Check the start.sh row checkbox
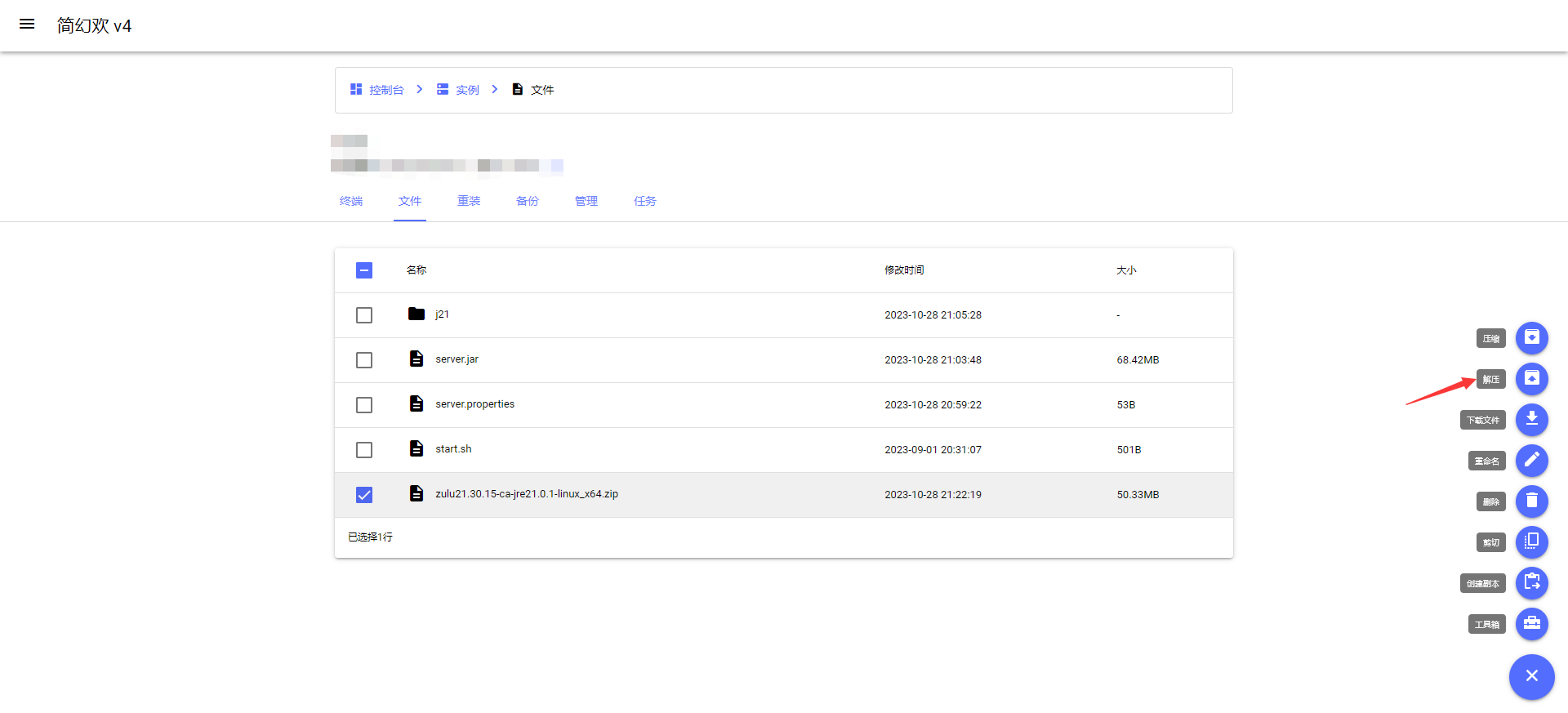 [x=364, y=450]
